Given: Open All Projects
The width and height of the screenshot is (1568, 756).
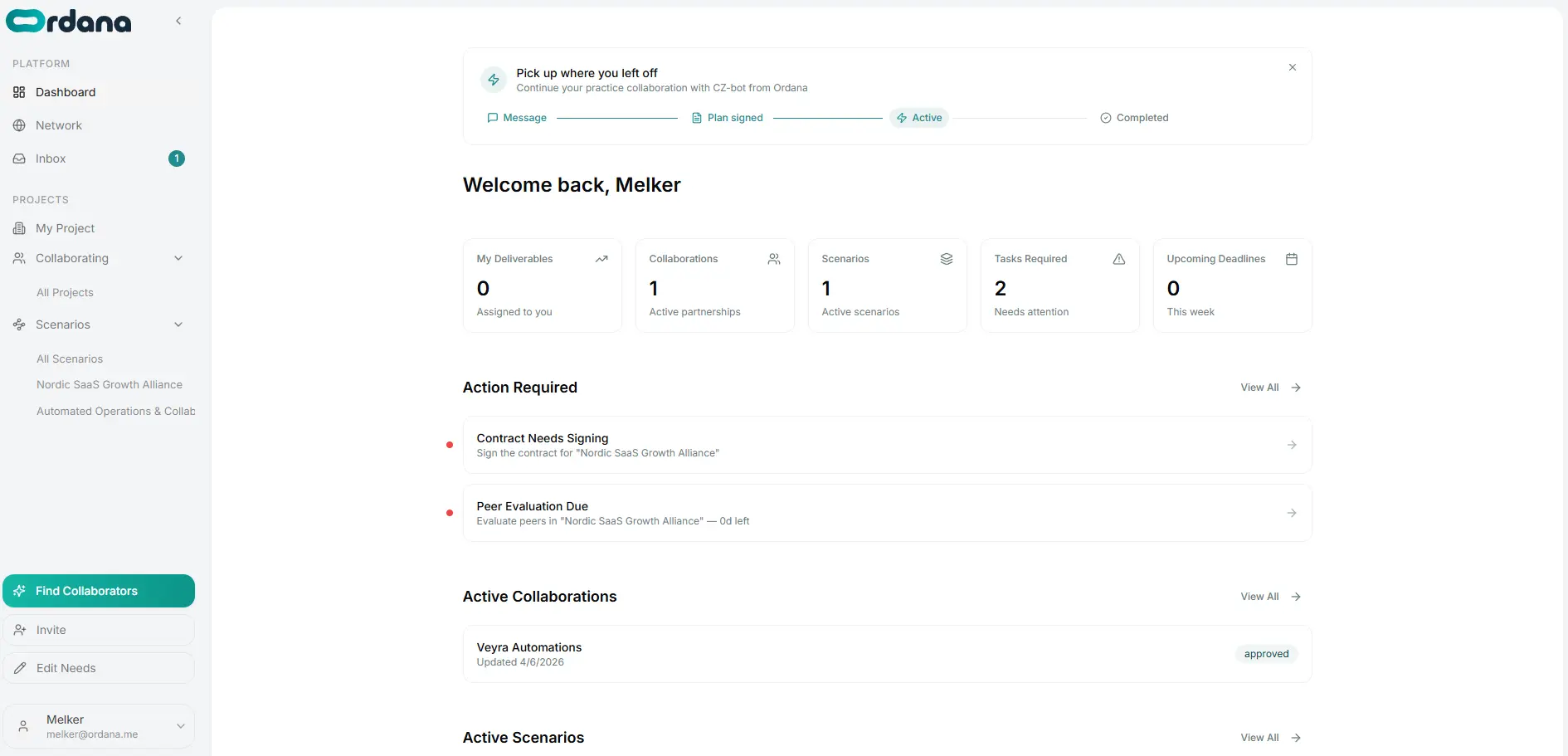Looking at the screenshot, I should coord(65,293).
